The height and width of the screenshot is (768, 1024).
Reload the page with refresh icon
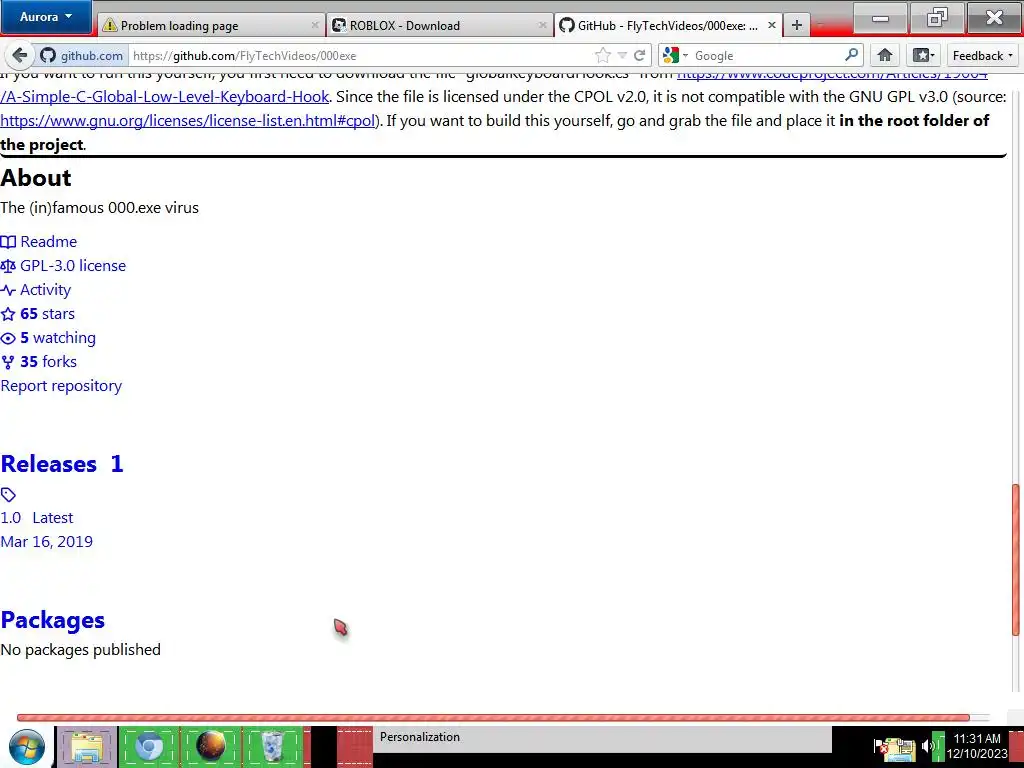[640, 56]
